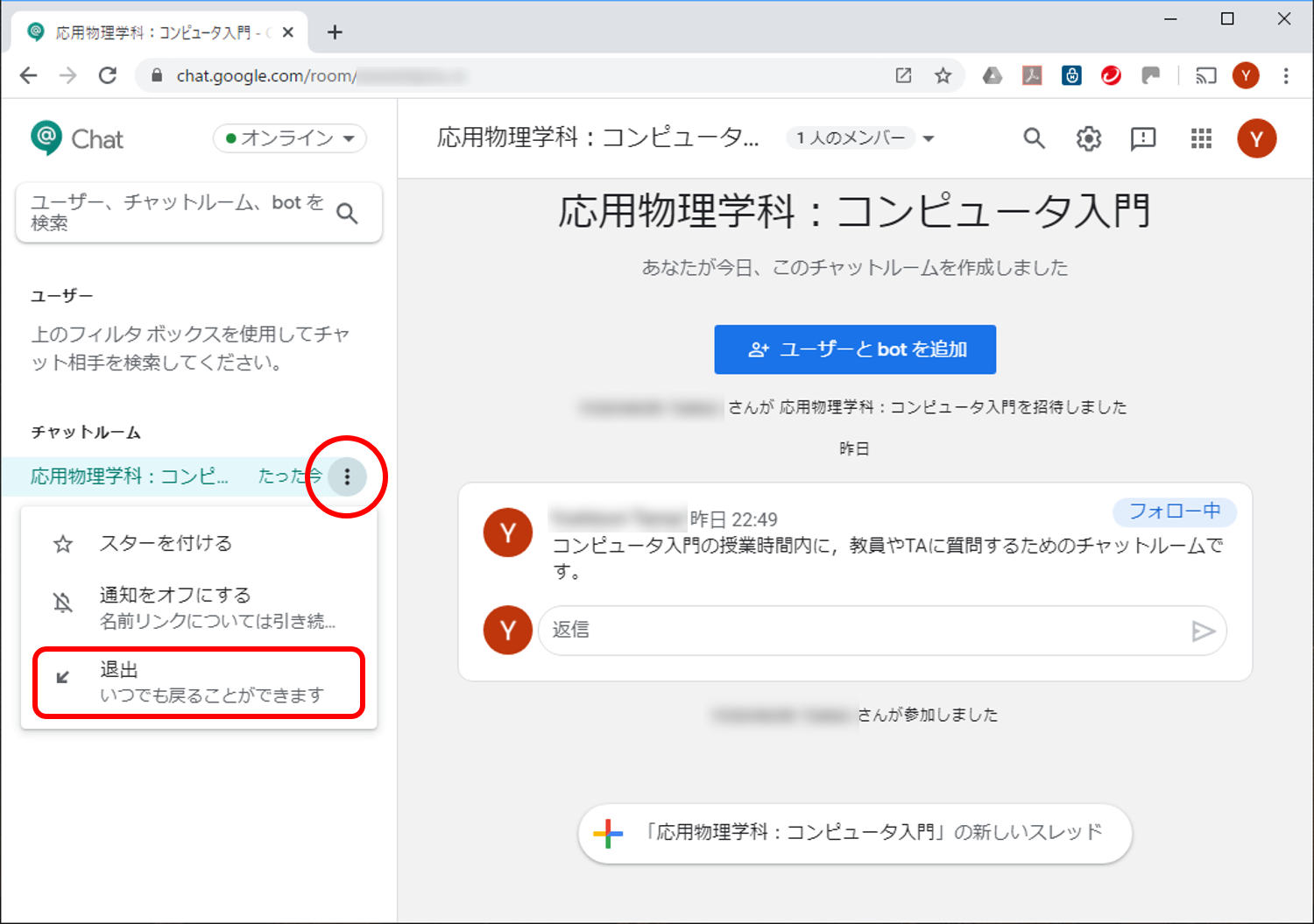This screenshot has height=924, width=1314.
Task: Open the Google account avatar in header
Action: click(x=1256, y=138)
